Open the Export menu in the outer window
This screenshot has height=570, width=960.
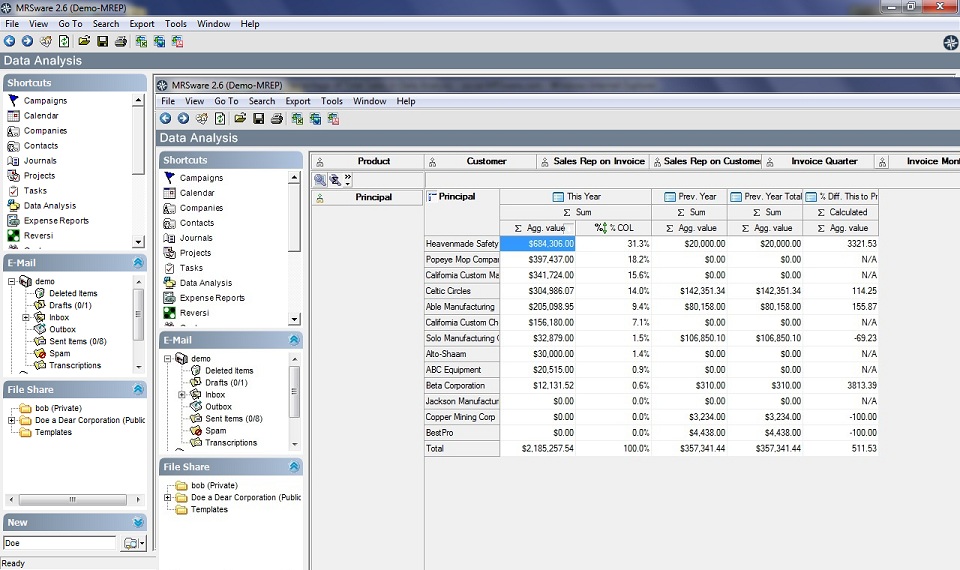click(141, 24)
